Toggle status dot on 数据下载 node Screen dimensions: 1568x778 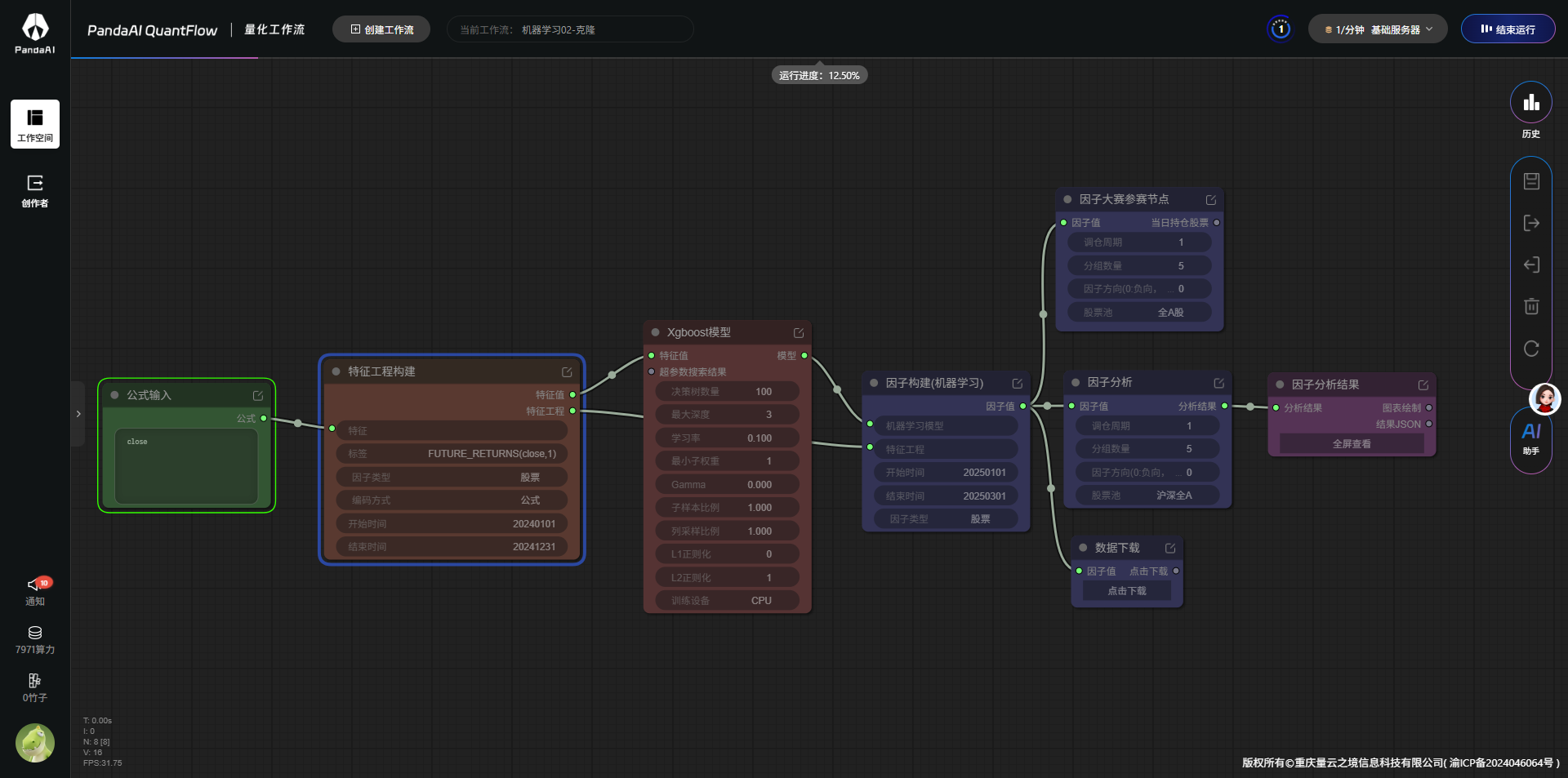pyautogui.click(x=1083, y=548)
